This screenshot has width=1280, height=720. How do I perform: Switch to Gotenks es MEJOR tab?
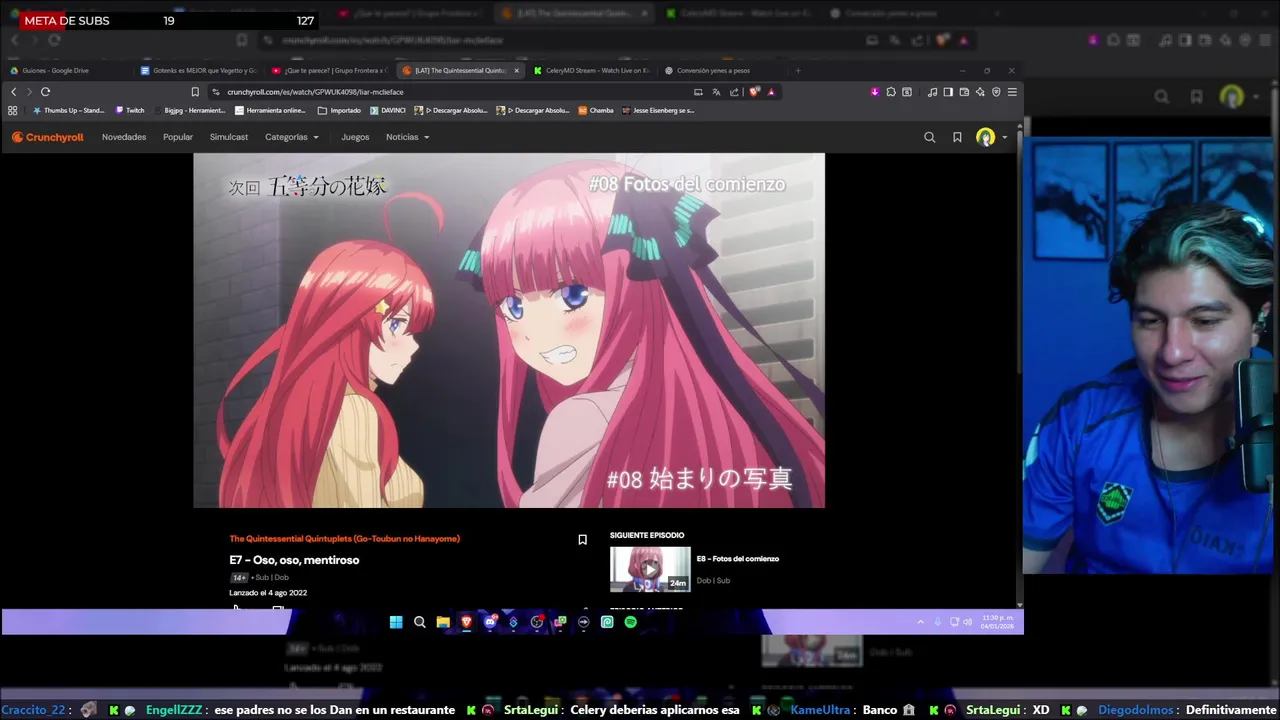pyautogui.click(x=197, y=71)
